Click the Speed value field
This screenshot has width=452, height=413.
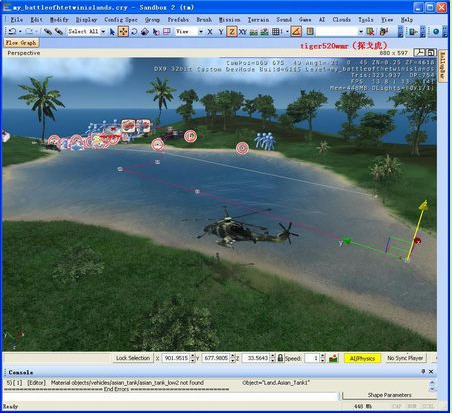point(312,358)
